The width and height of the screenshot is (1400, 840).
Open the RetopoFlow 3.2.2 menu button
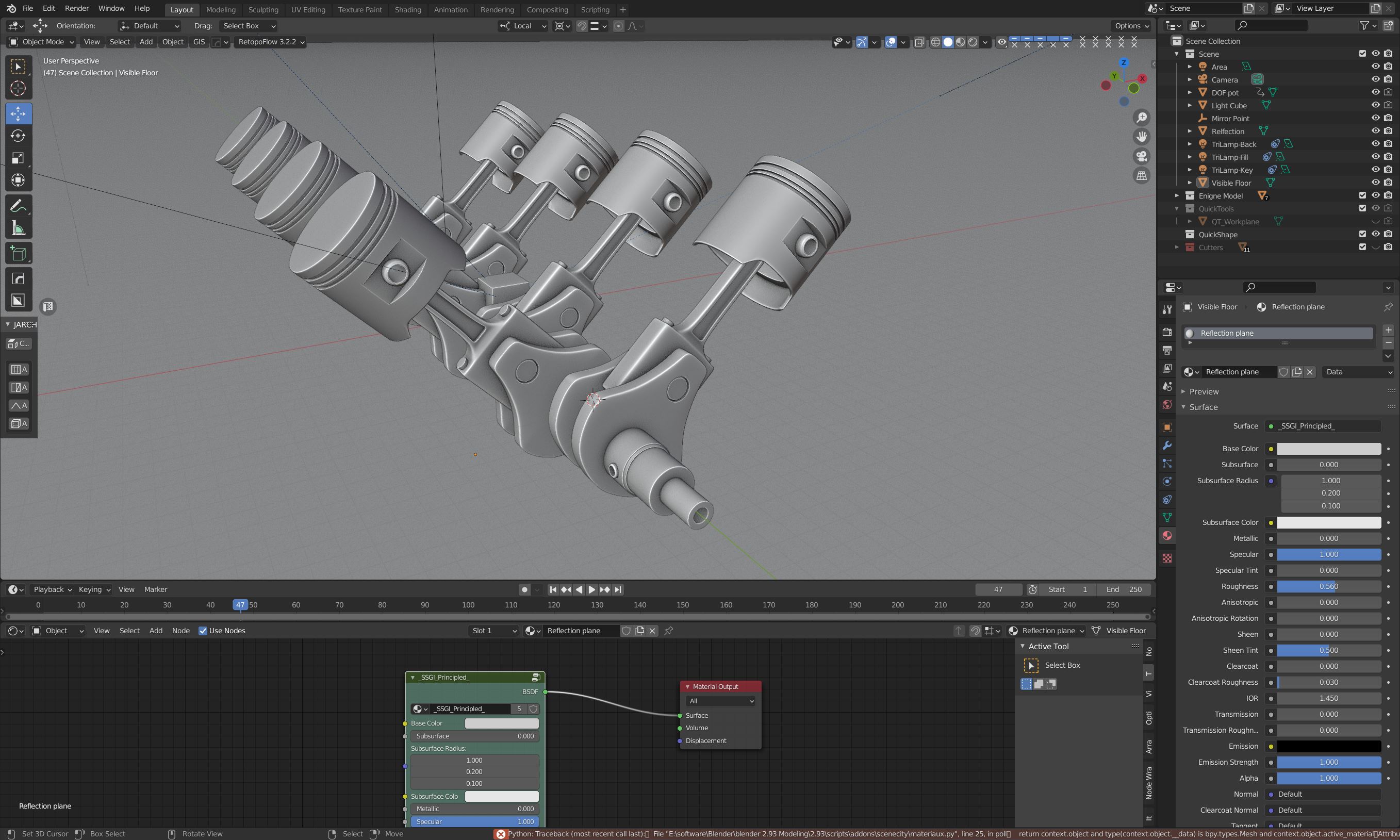point(271,42)
